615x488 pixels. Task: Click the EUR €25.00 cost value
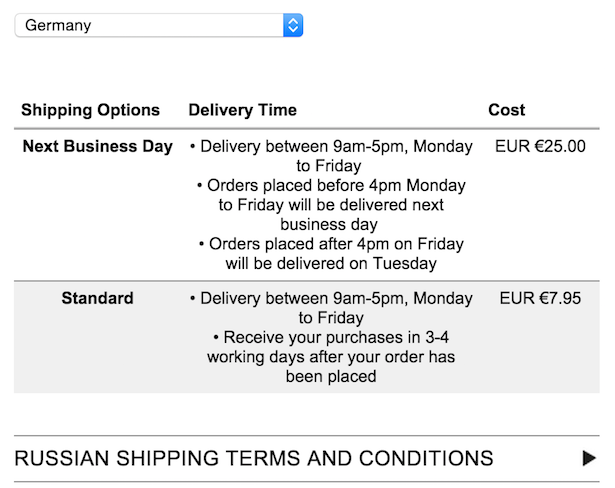[540, 146]
